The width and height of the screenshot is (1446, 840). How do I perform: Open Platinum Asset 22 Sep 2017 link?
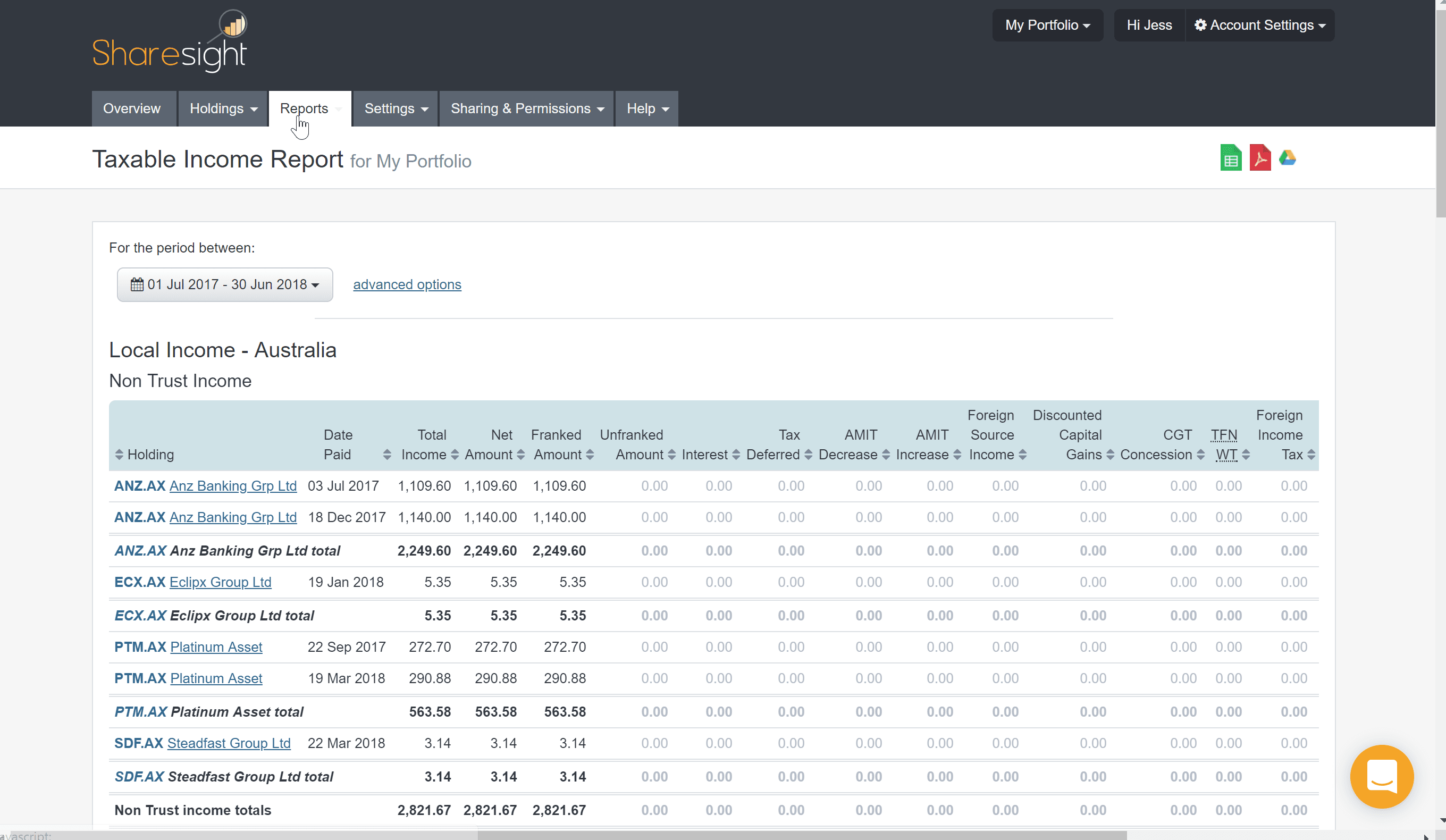point(216,647)
